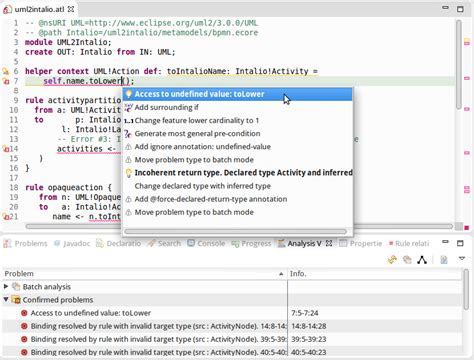
Task: Select 'Generate most general pre-condition' fix
Action: [x=237, y=134]
